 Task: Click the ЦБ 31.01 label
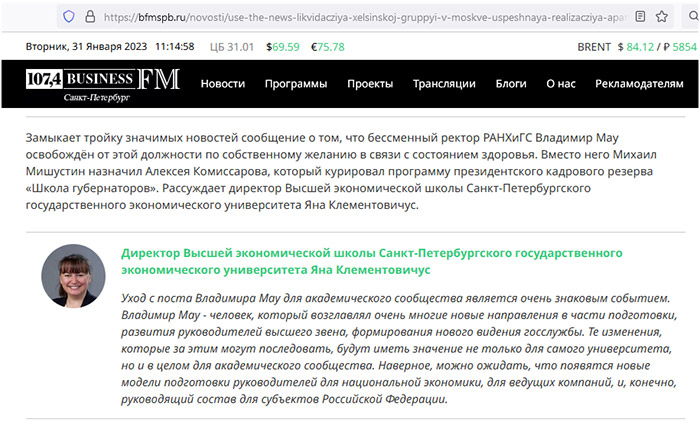(232, 47)
